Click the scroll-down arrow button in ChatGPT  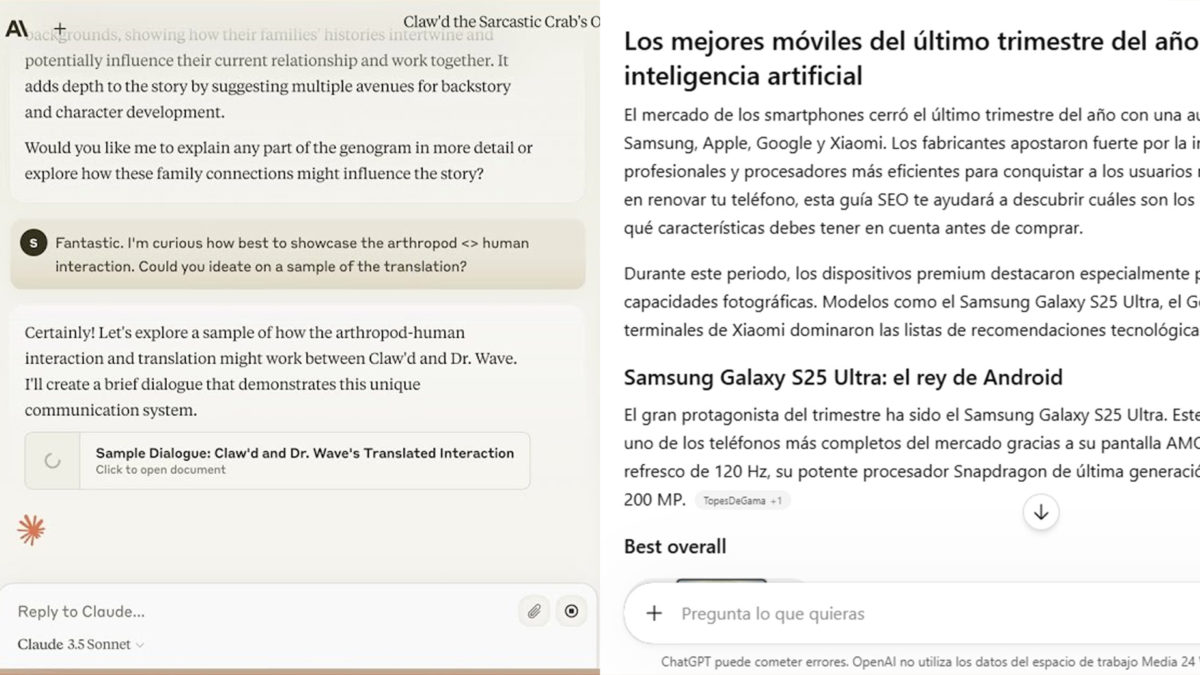point(1041,512)
